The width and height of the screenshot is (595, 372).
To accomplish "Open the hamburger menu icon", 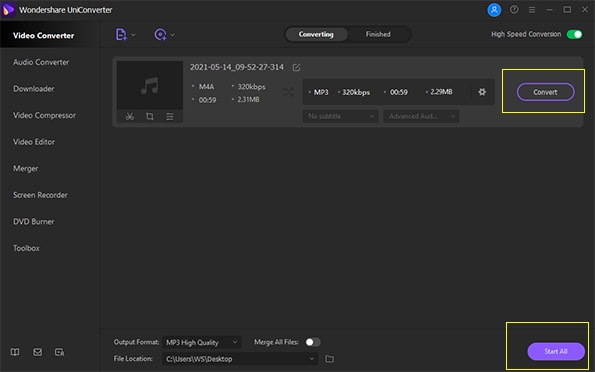I will click(532, 10).
